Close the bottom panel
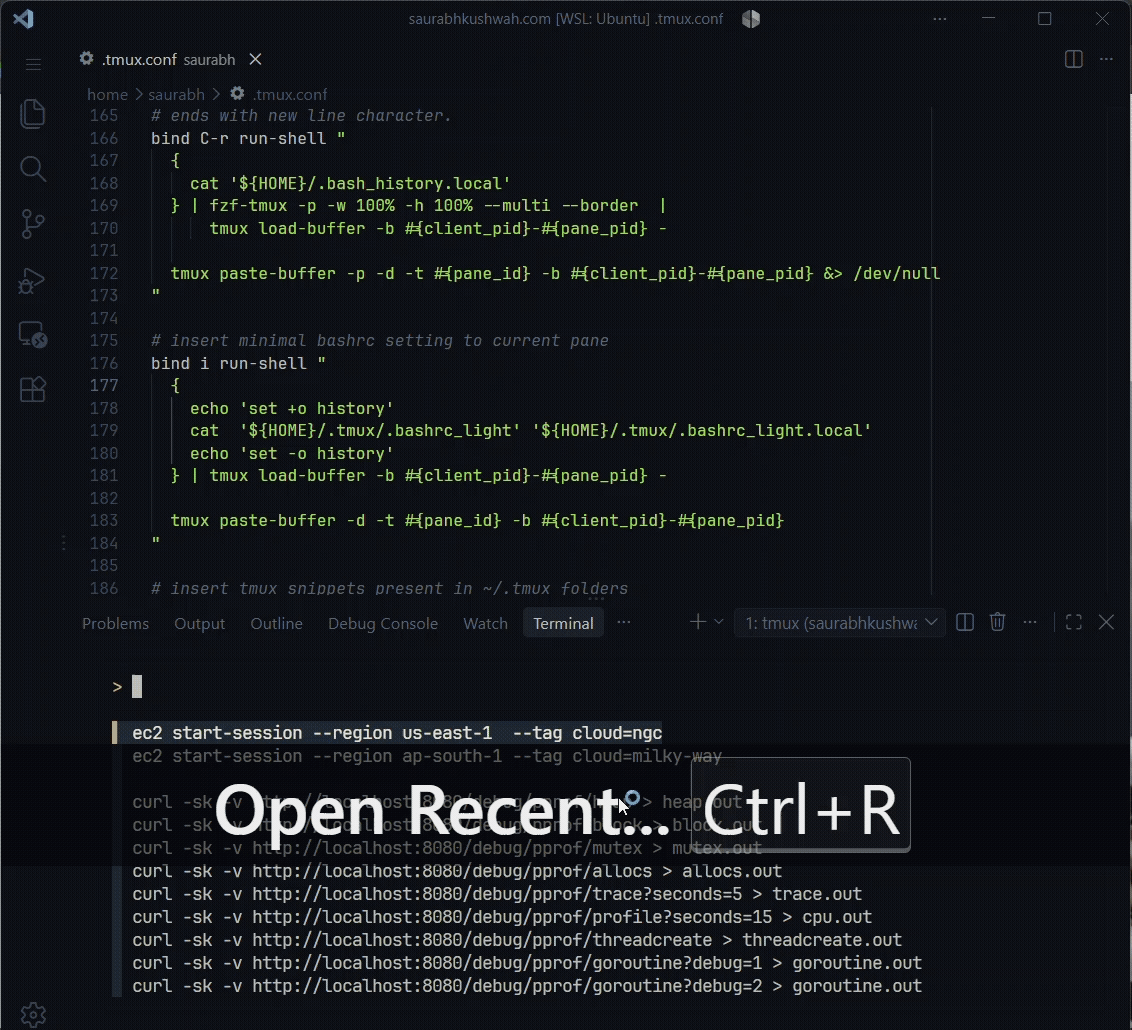The width and height of the screenshot is (1132, 1030). [x=1106, y=622]
